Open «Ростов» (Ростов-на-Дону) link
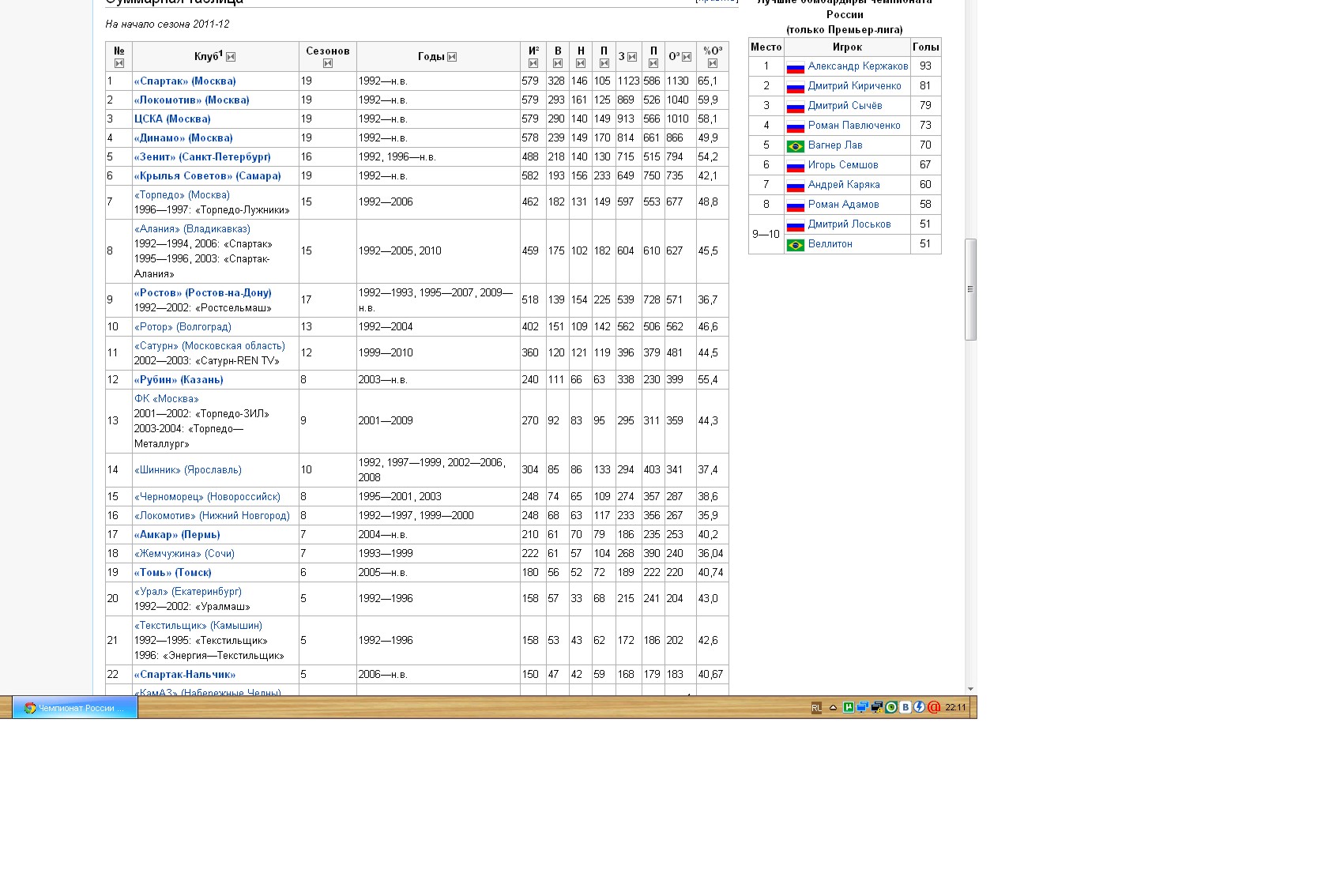This screenshot has width=1344, height=896. point(203,292)
